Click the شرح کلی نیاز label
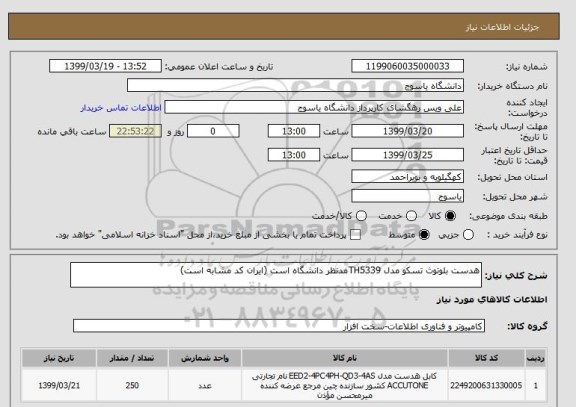Screen dimensions: 576x407 coord(516,275)
